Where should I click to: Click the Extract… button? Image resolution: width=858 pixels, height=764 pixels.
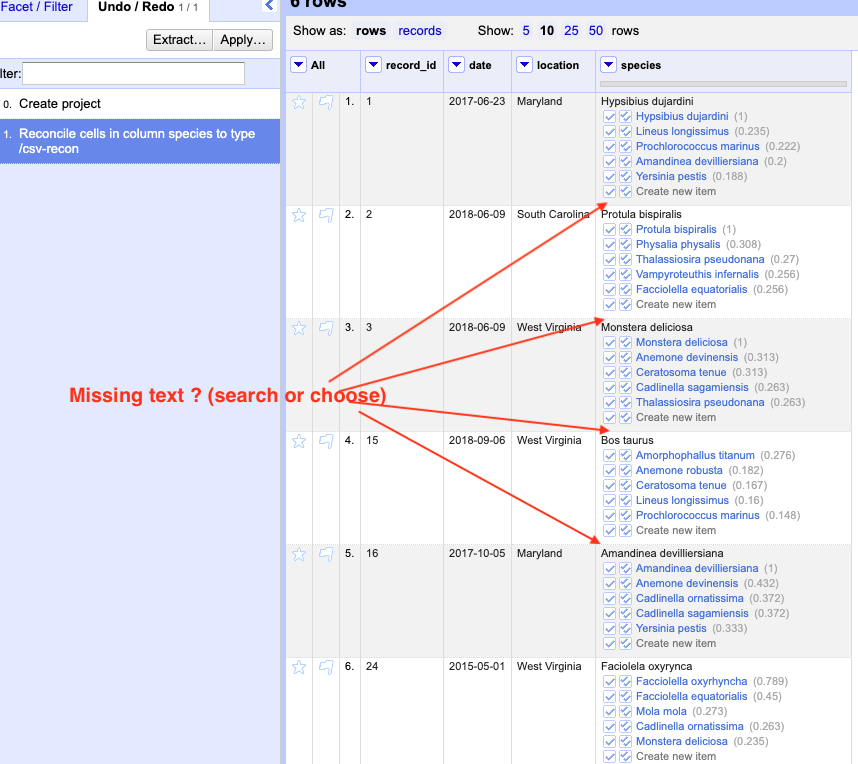click(179, 40)
